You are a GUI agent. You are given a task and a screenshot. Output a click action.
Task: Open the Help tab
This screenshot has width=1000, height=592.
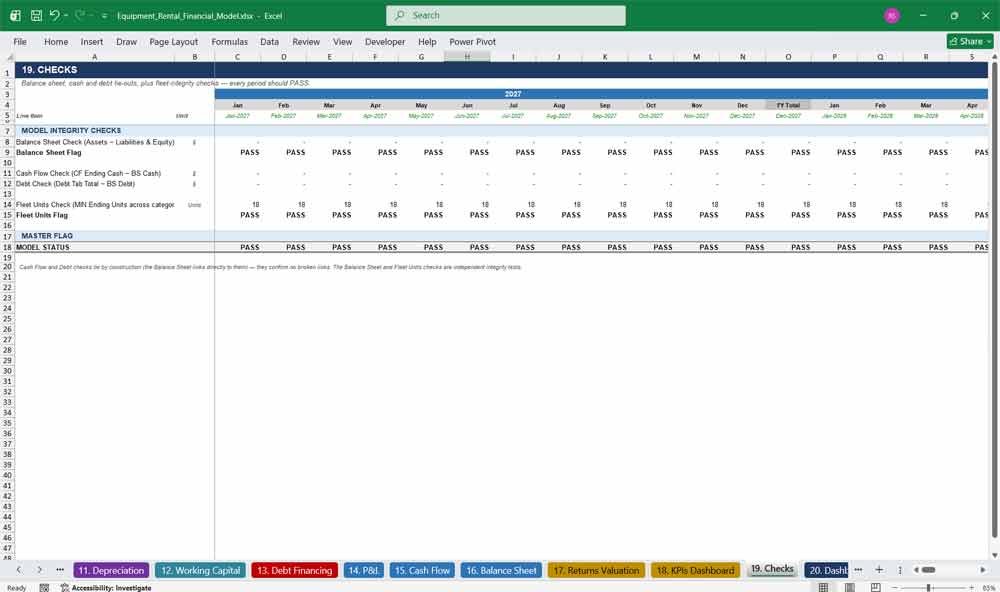coord(427,41)
